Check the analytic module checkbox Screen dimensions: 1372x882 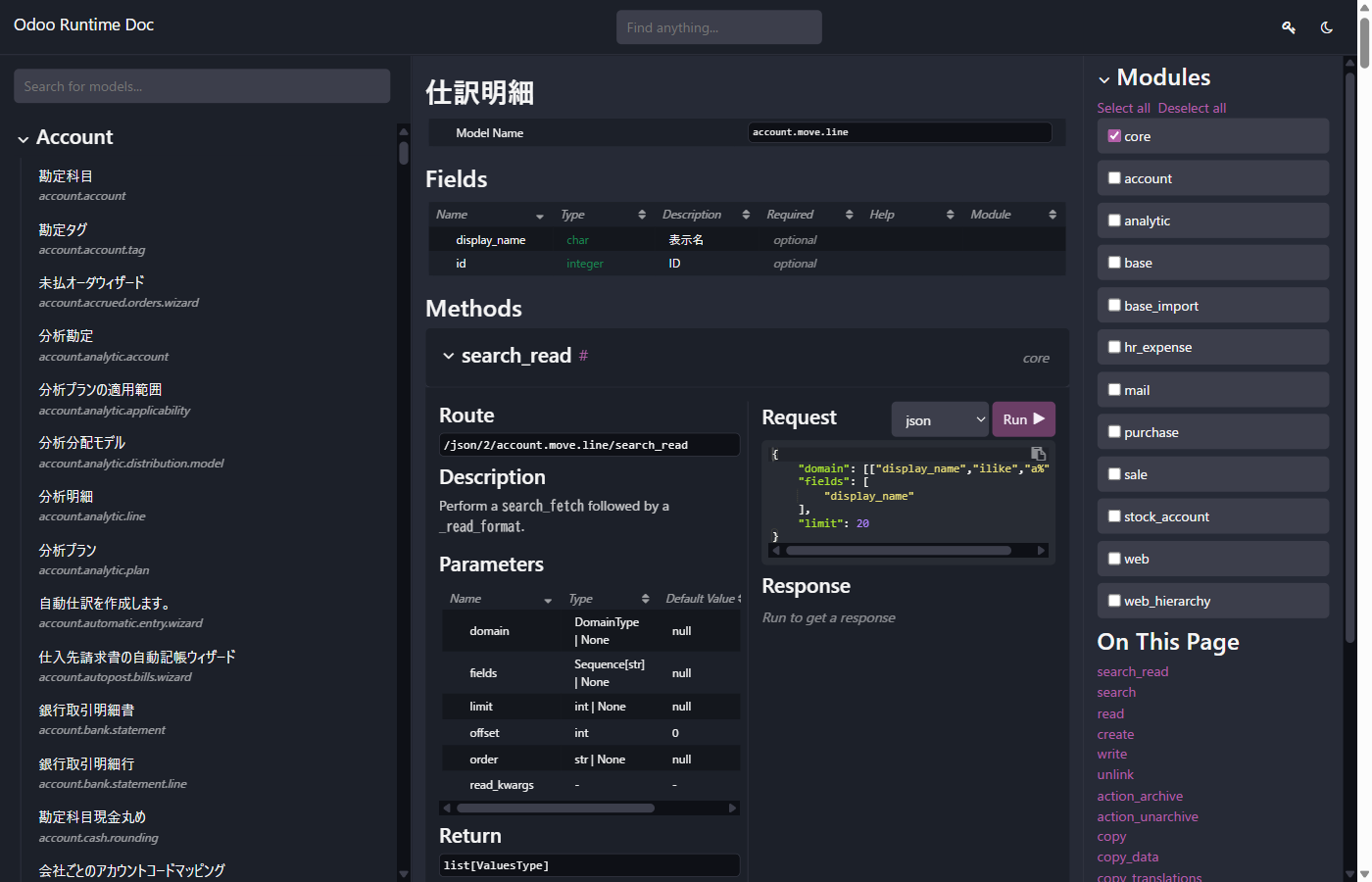click(1114, 220)
